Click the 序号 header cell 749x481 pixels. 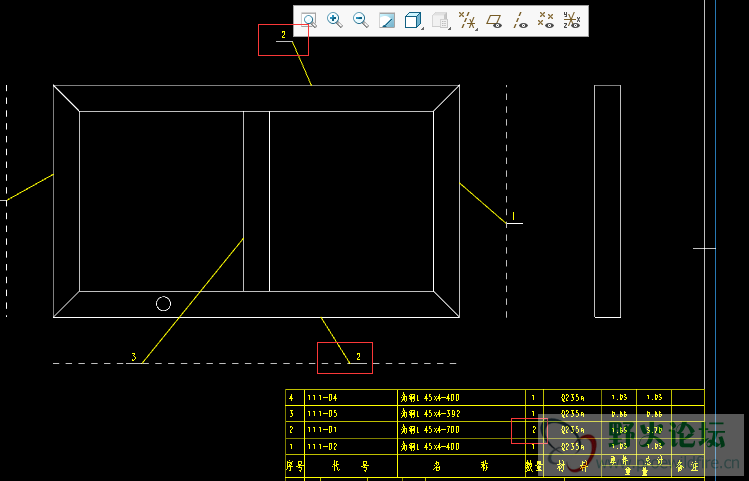tap(295, 466)
